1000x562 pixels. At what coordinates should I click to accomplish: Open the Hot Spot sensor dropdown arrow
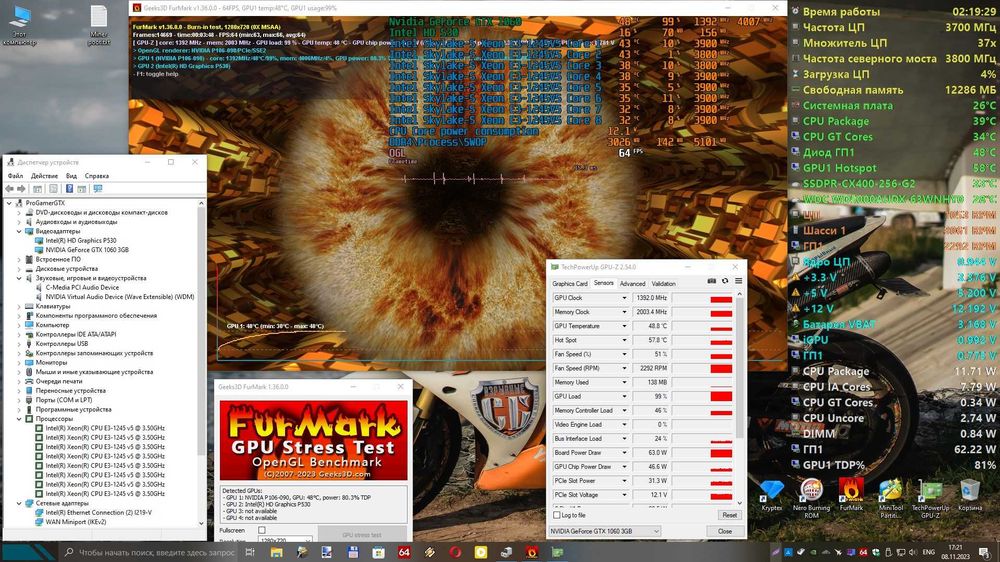click(x=624, y=340)
